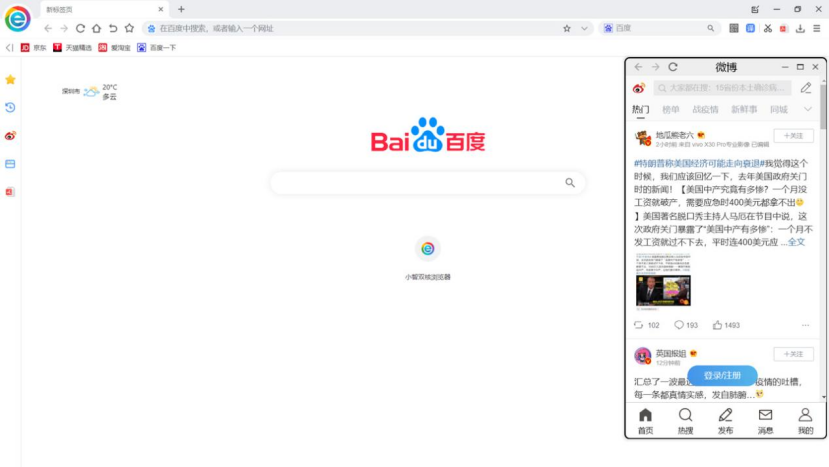Expand post with 全文 link

[796, 242]
